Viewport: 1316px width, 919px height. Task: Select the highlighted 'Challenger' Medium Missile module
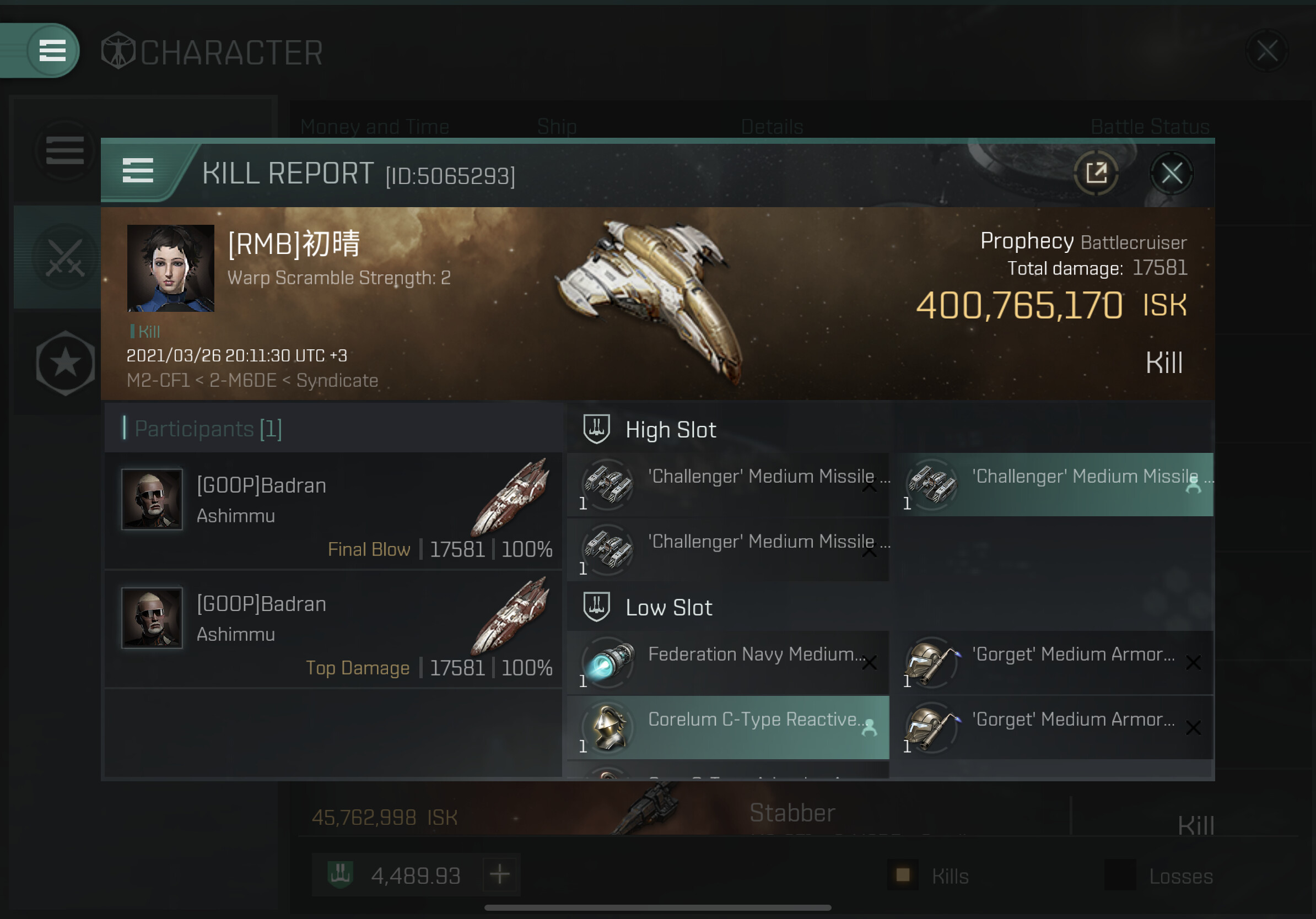pyautogui.click(x=1055, y=485)
